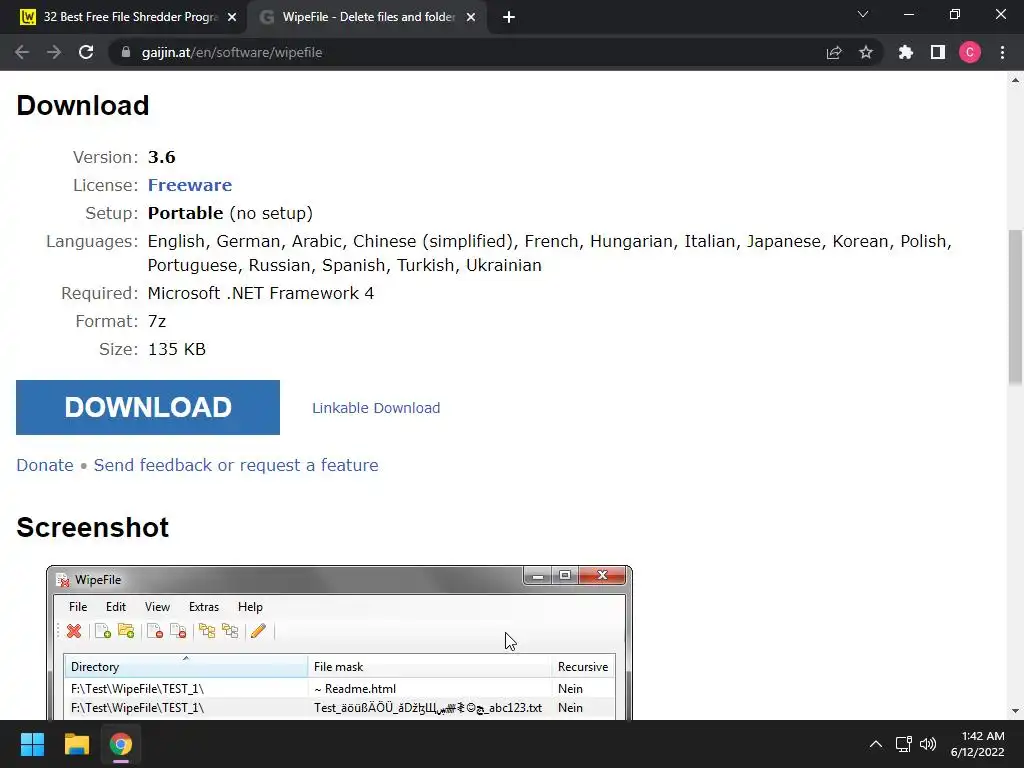The width and height of the screenshot is (1024, 768).
Task: Click the network tray icon
Action: (x=904, y=744)
